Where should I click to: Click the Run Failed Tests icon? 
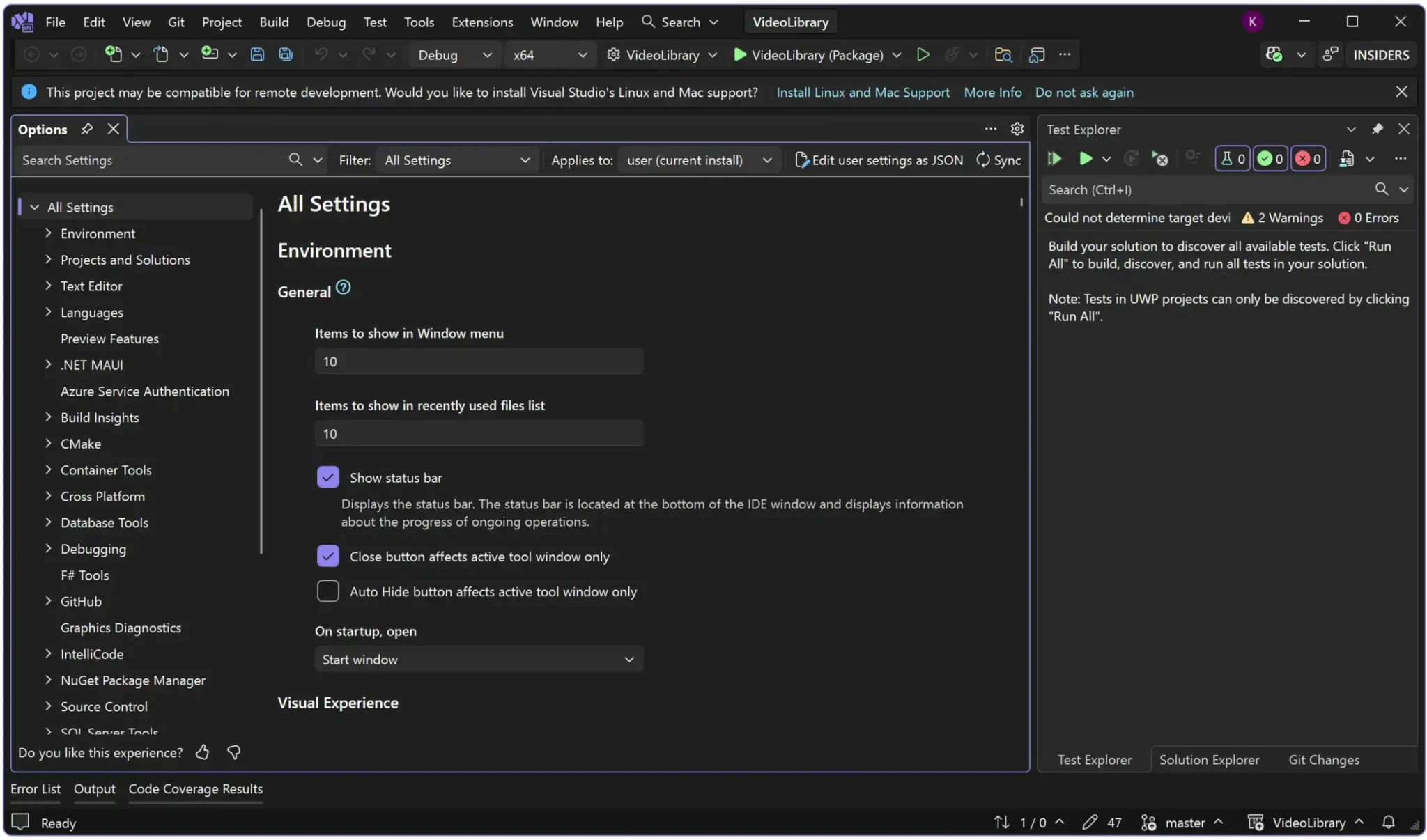point(1159,159)
